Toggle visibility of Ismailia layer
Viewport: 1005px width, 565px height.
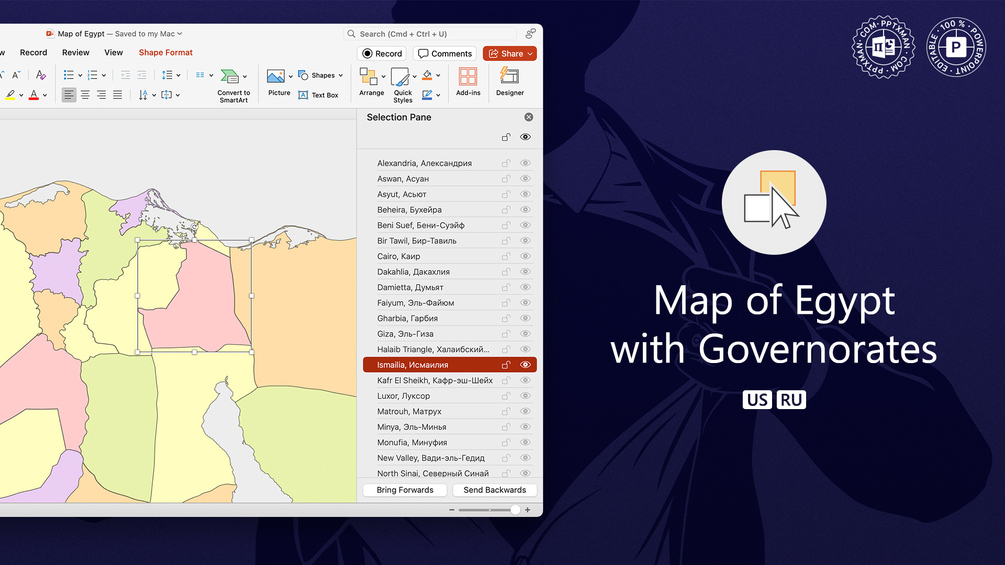(x=526, y=364)
